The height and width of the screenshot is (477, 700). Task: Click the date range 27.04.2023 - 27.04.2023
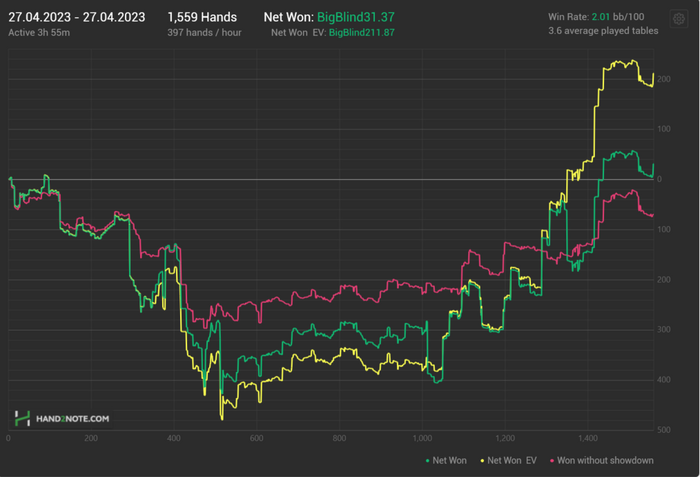point(77,17)
